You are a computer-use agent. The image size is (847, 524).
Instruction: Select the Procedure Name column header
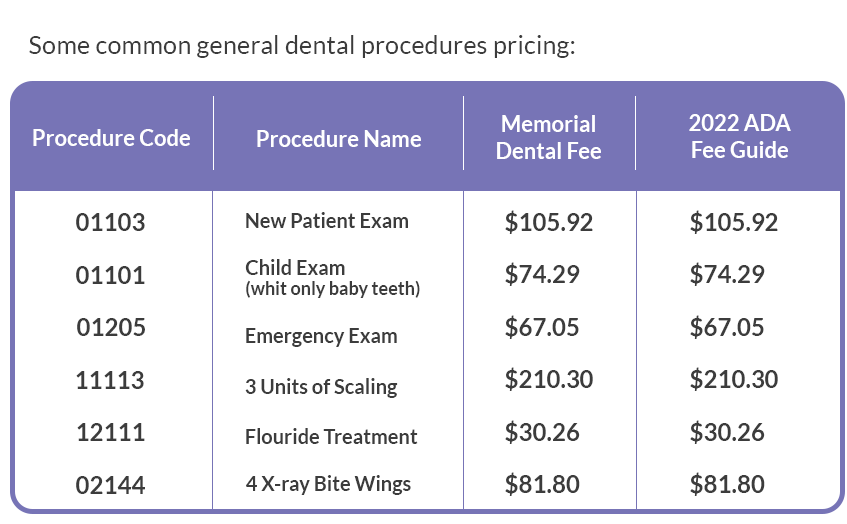coord(339,139)
